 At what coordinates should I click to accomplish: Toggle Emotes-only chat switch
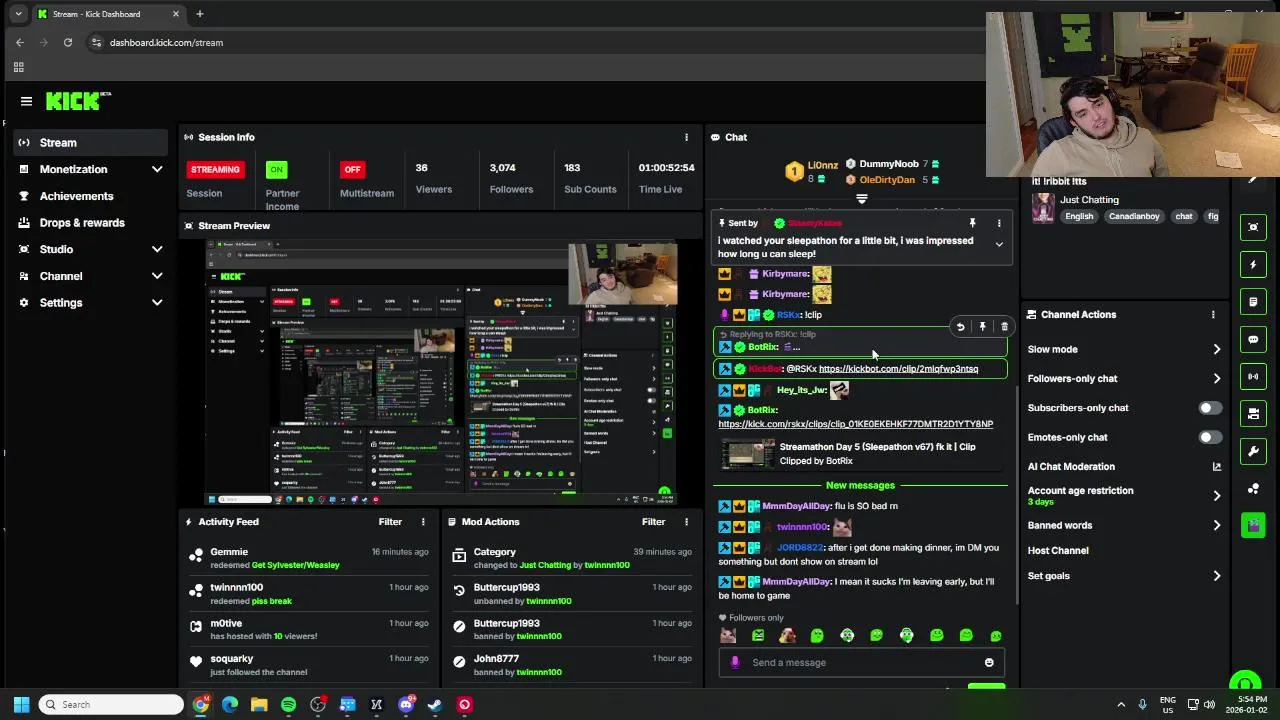tap(1209, 437)
